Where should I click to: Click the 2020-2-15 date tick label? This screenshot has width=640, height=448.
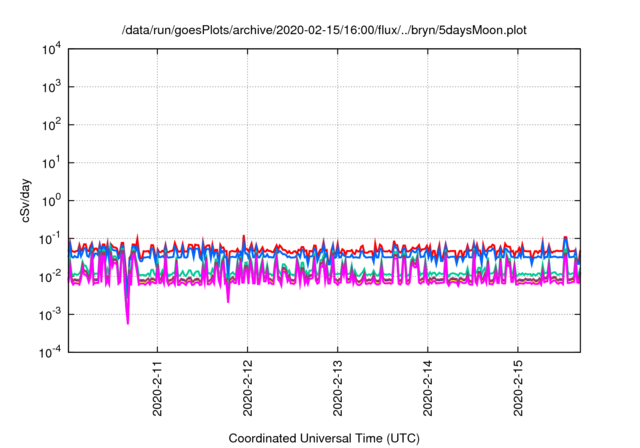(x=518, y=388)
